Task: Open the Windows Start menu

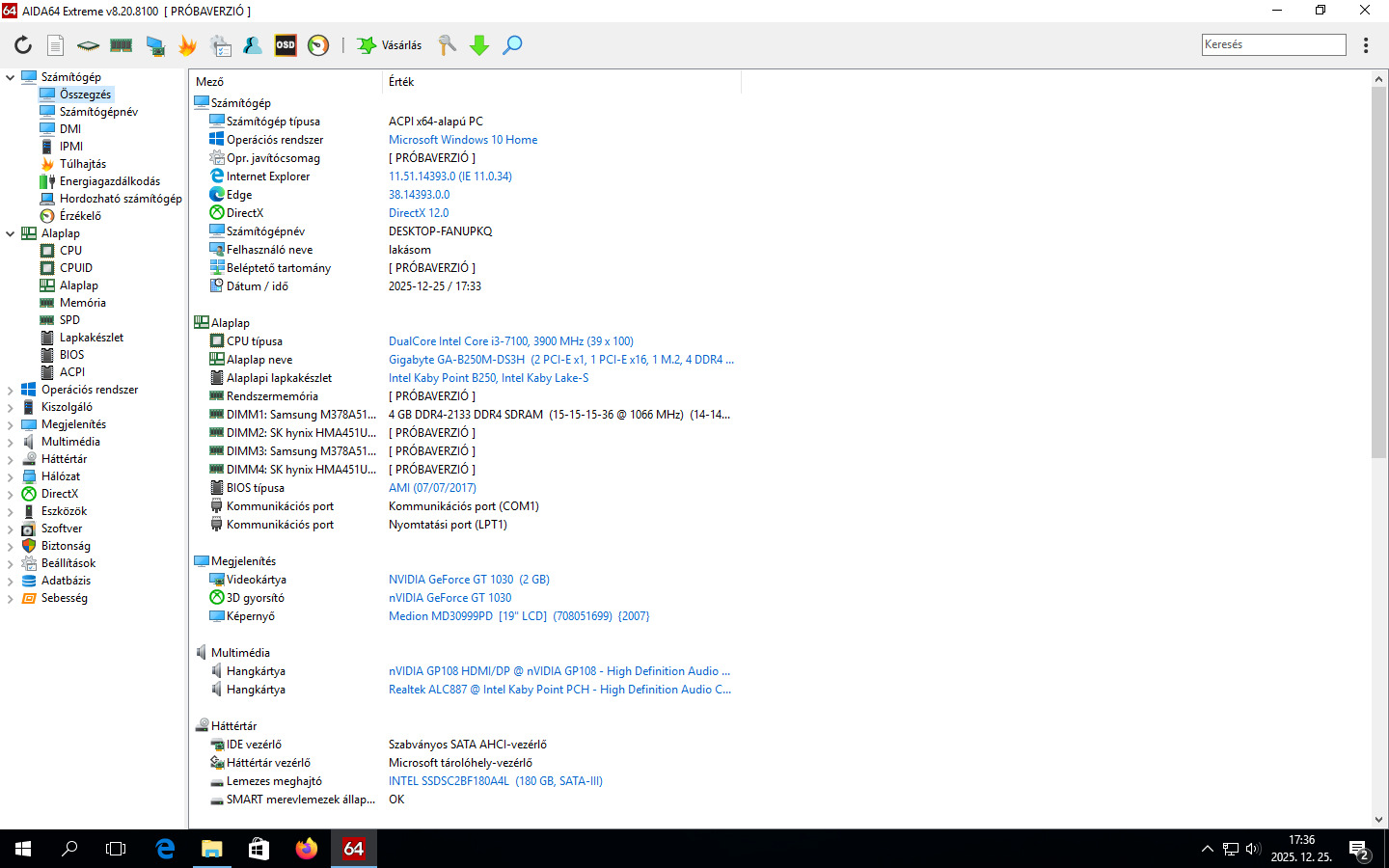Action: click(x=23, y=849)
